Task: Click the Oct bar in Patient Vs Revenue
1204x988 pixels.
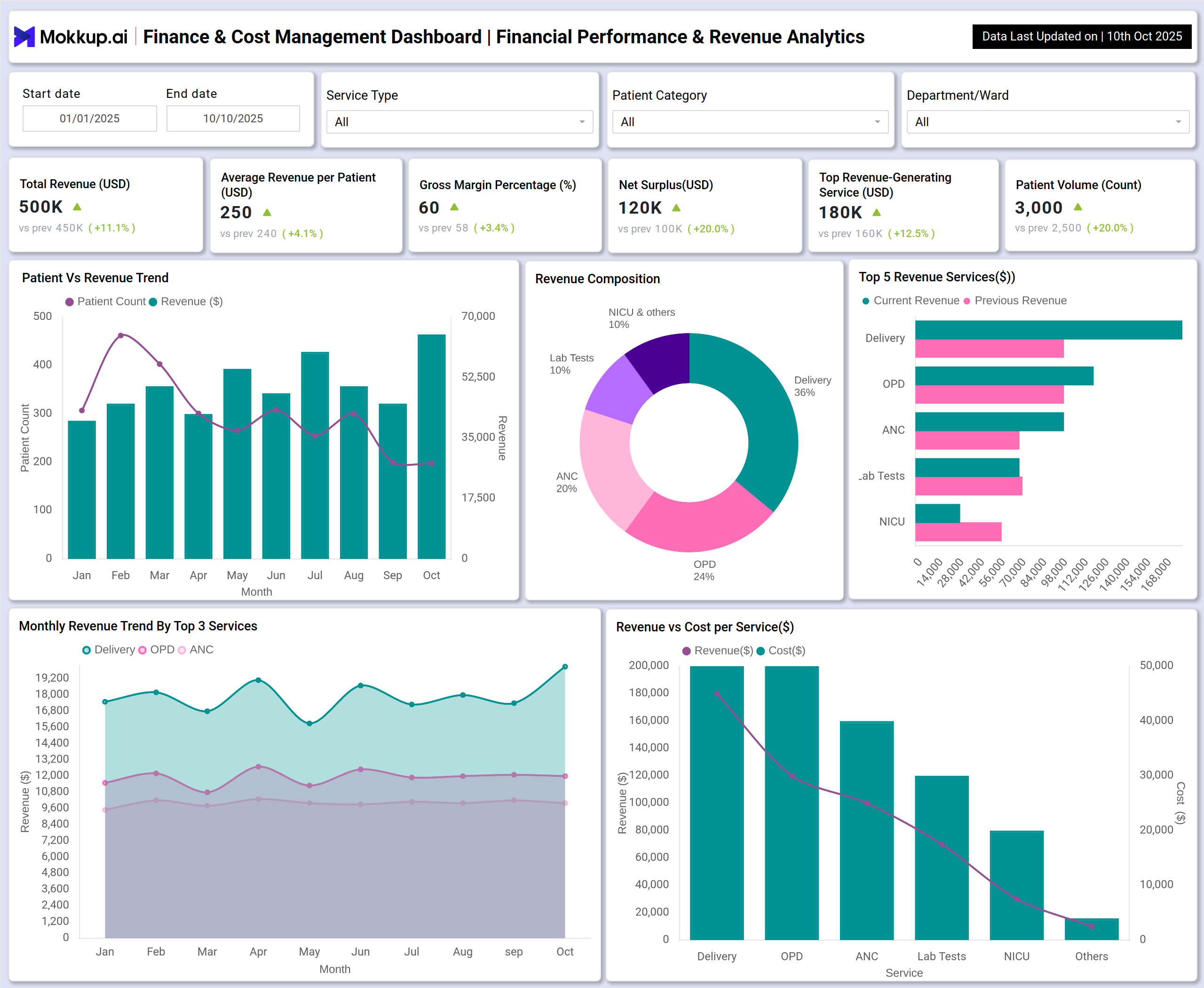Action: coord(431,446)
